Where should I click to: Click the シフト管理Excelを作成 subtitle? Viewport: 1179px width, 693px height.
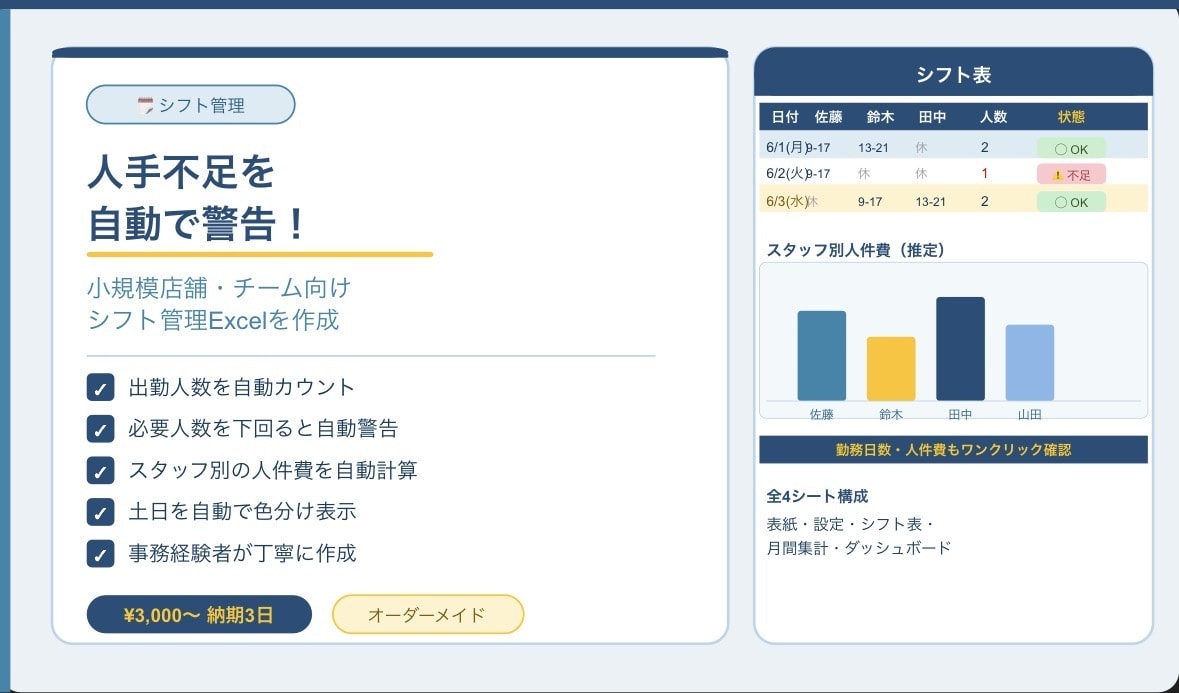point(214,320)
